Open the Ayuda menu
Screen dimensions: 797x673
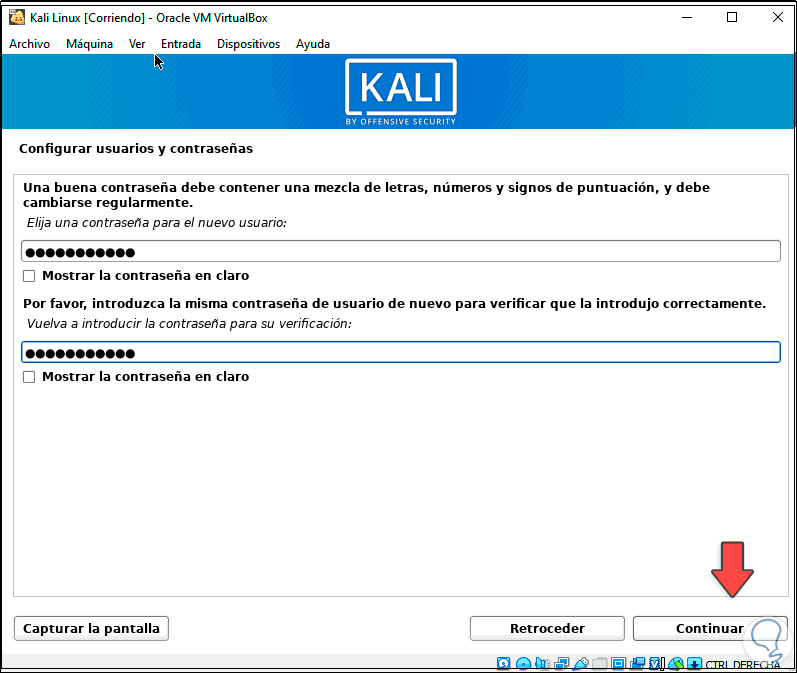click(x=313, y=44)
